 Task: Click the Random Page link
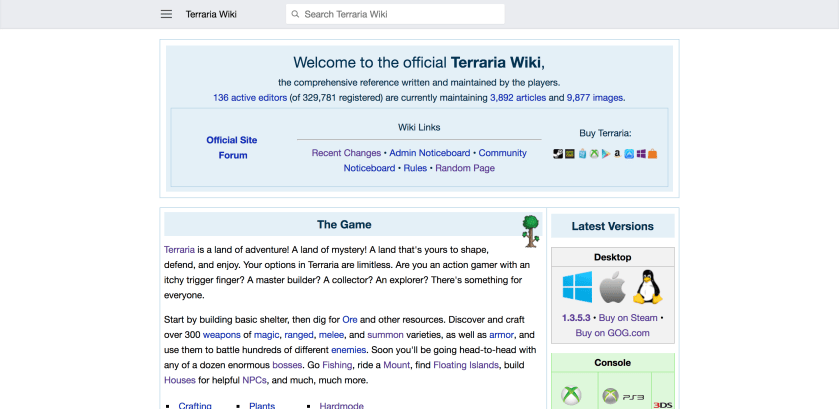point(464,168)
